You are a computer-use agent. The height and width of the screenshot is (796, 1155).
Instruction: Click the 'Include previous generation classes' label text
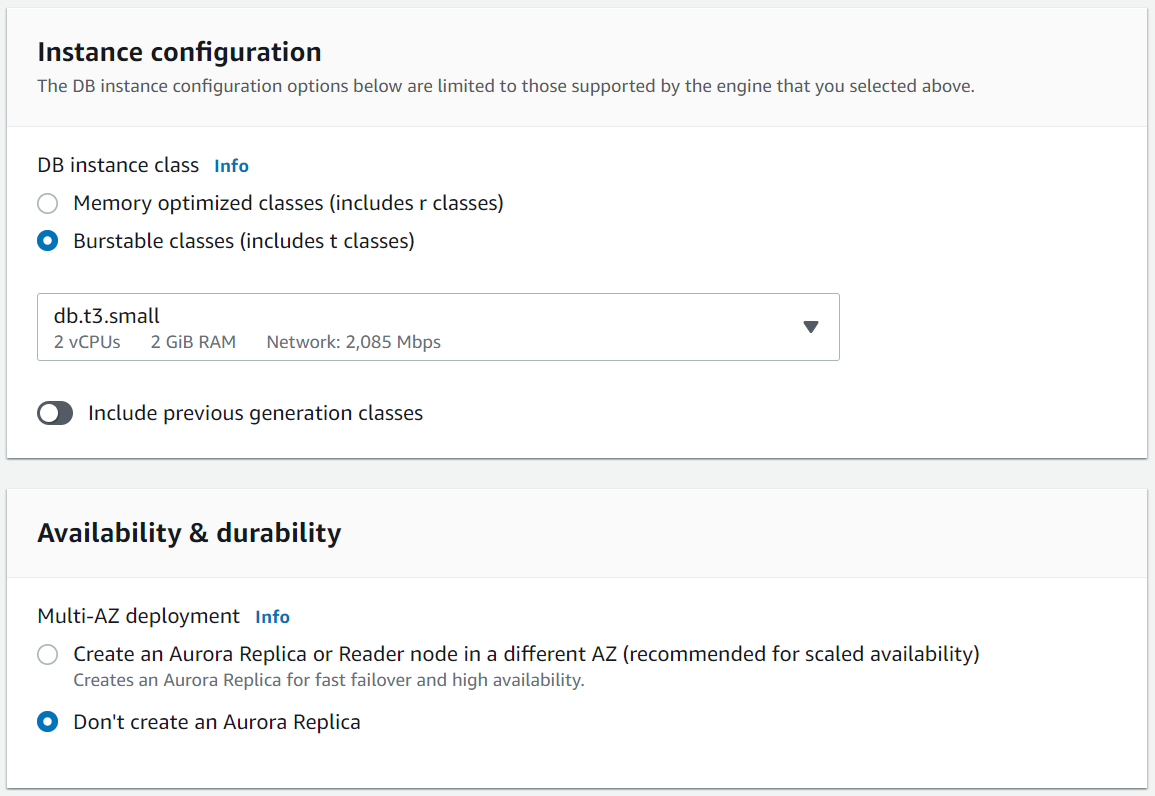[255, 414]
